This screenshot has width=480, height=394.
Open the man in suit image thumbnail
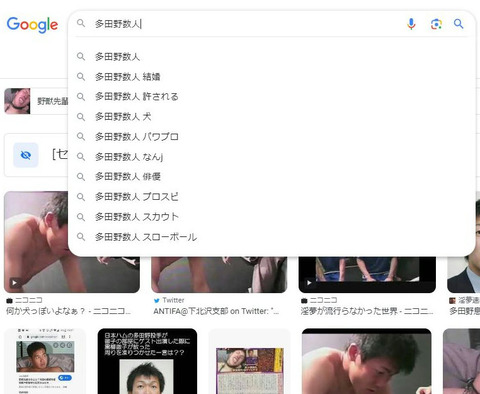[464, 242]
